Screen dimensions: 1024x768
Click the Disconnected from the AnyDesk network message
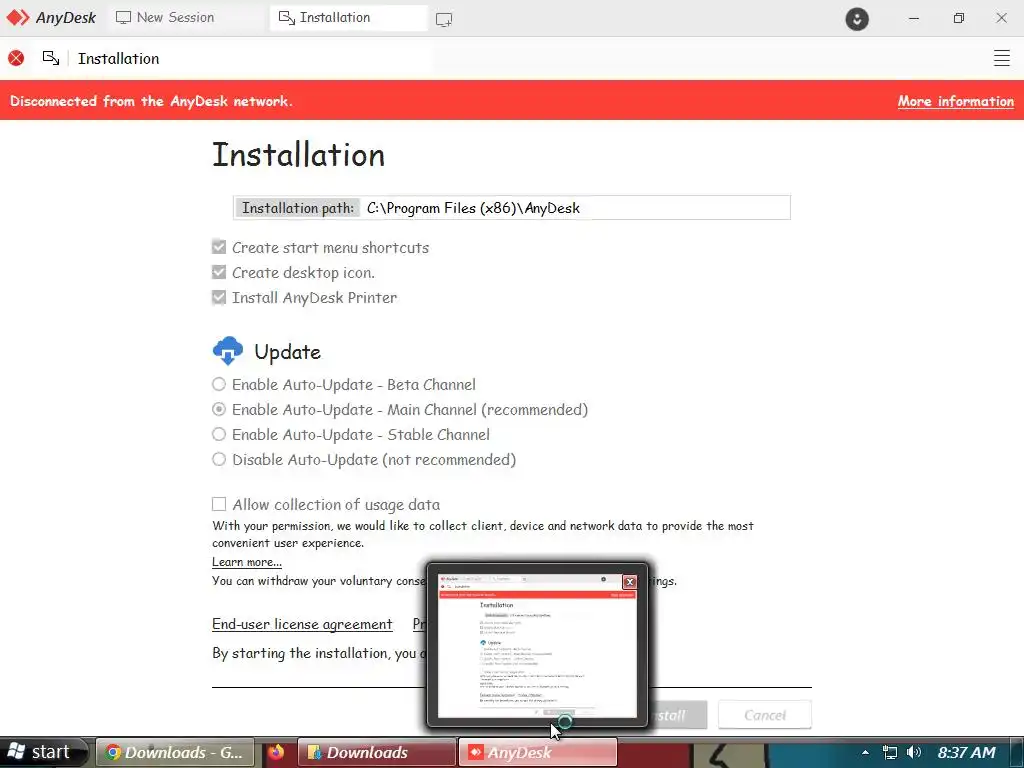point(152,101)
